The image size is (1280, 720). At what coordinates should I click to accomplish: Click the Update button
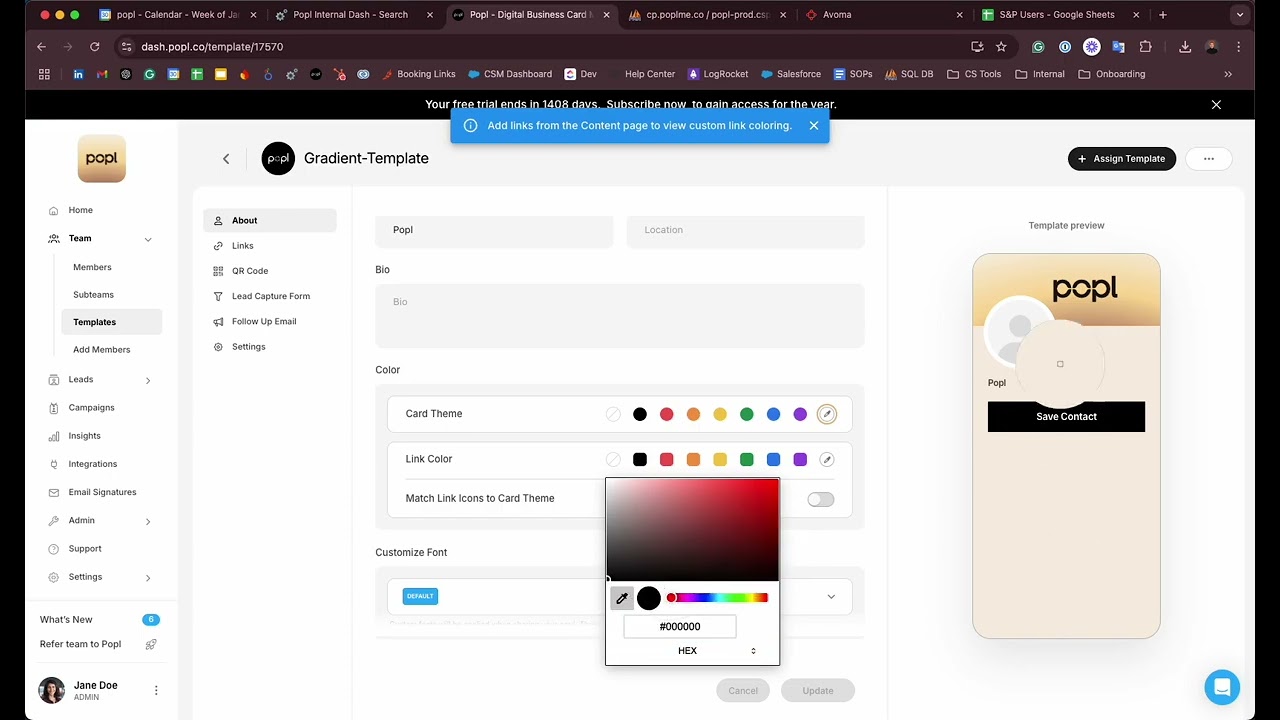point(818,691)
